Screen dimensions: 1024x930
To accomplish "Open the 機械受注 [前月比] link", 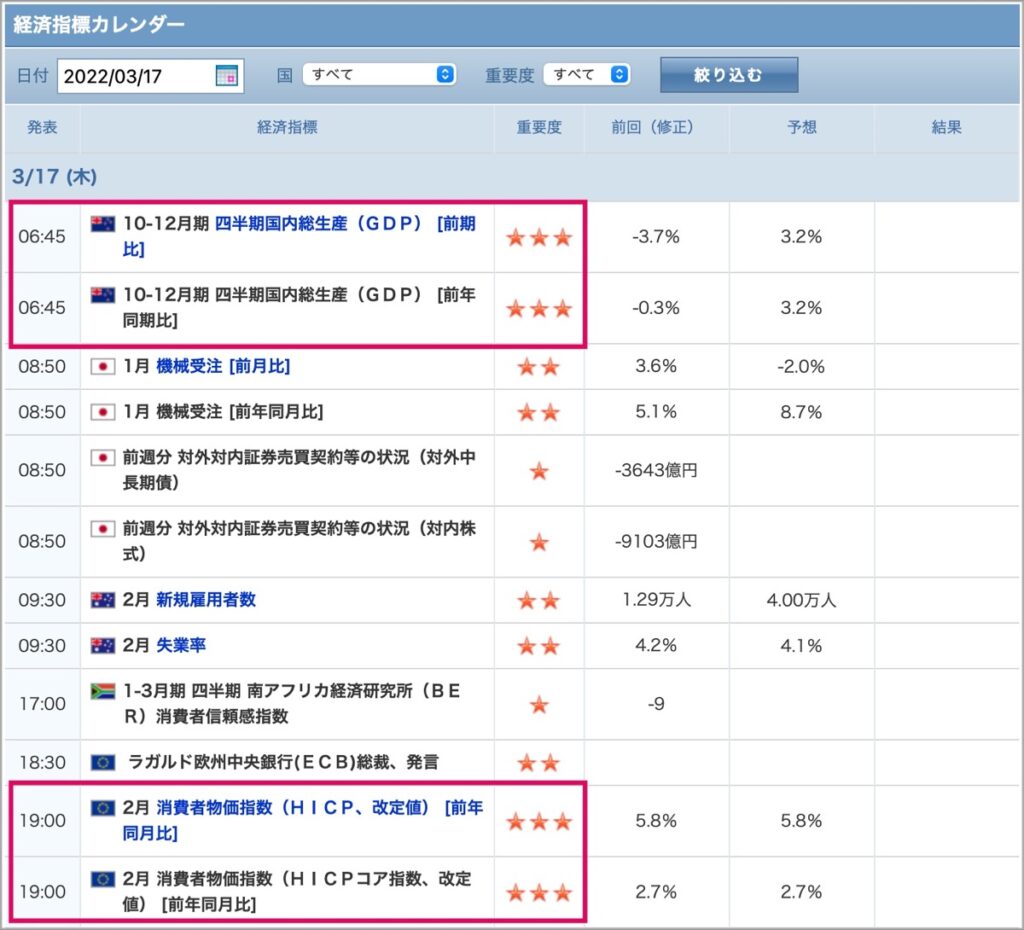I will (x=223, y=366).
